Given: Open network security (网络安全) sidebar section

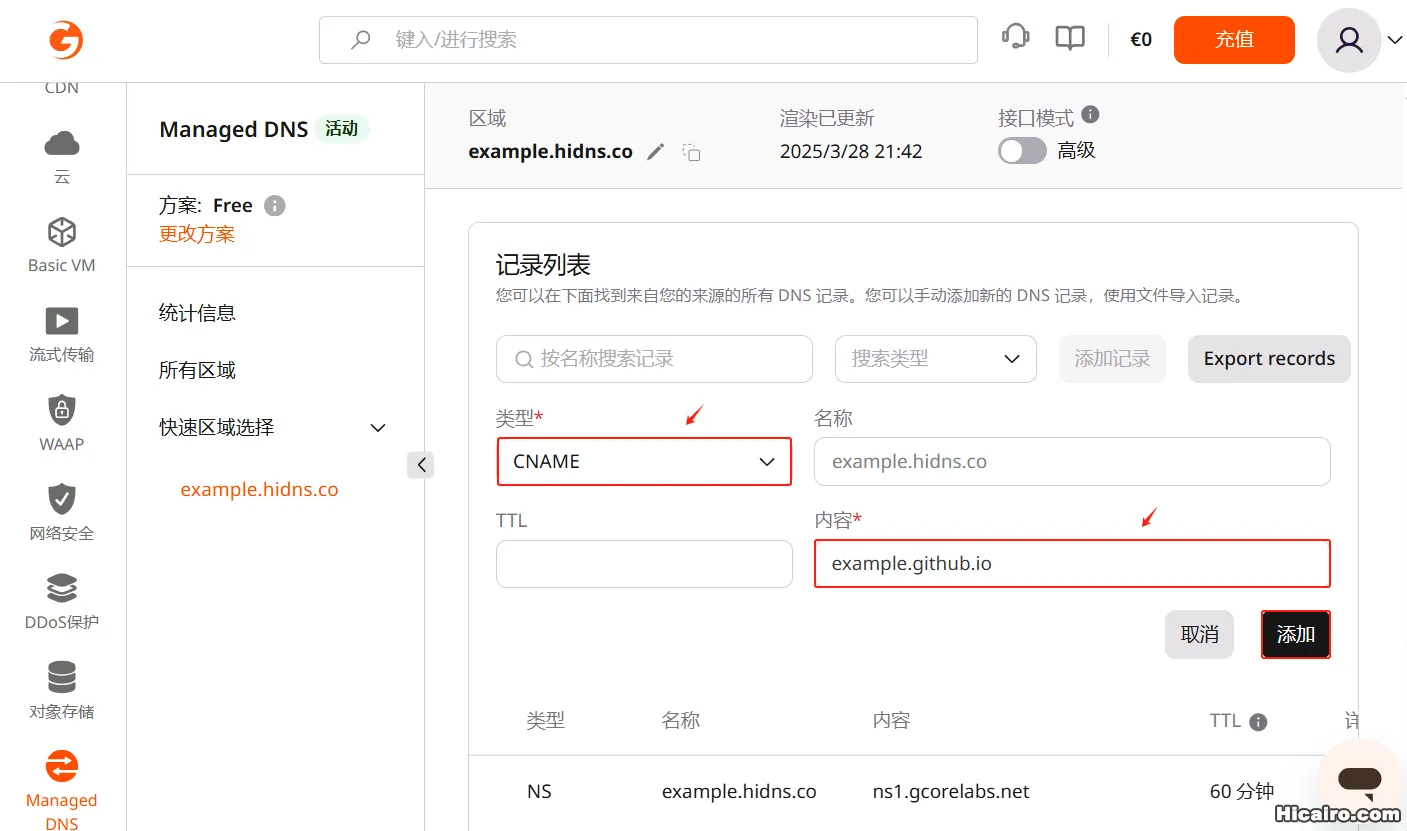Looking at the screenshot, I should click(x=62, y=512).
